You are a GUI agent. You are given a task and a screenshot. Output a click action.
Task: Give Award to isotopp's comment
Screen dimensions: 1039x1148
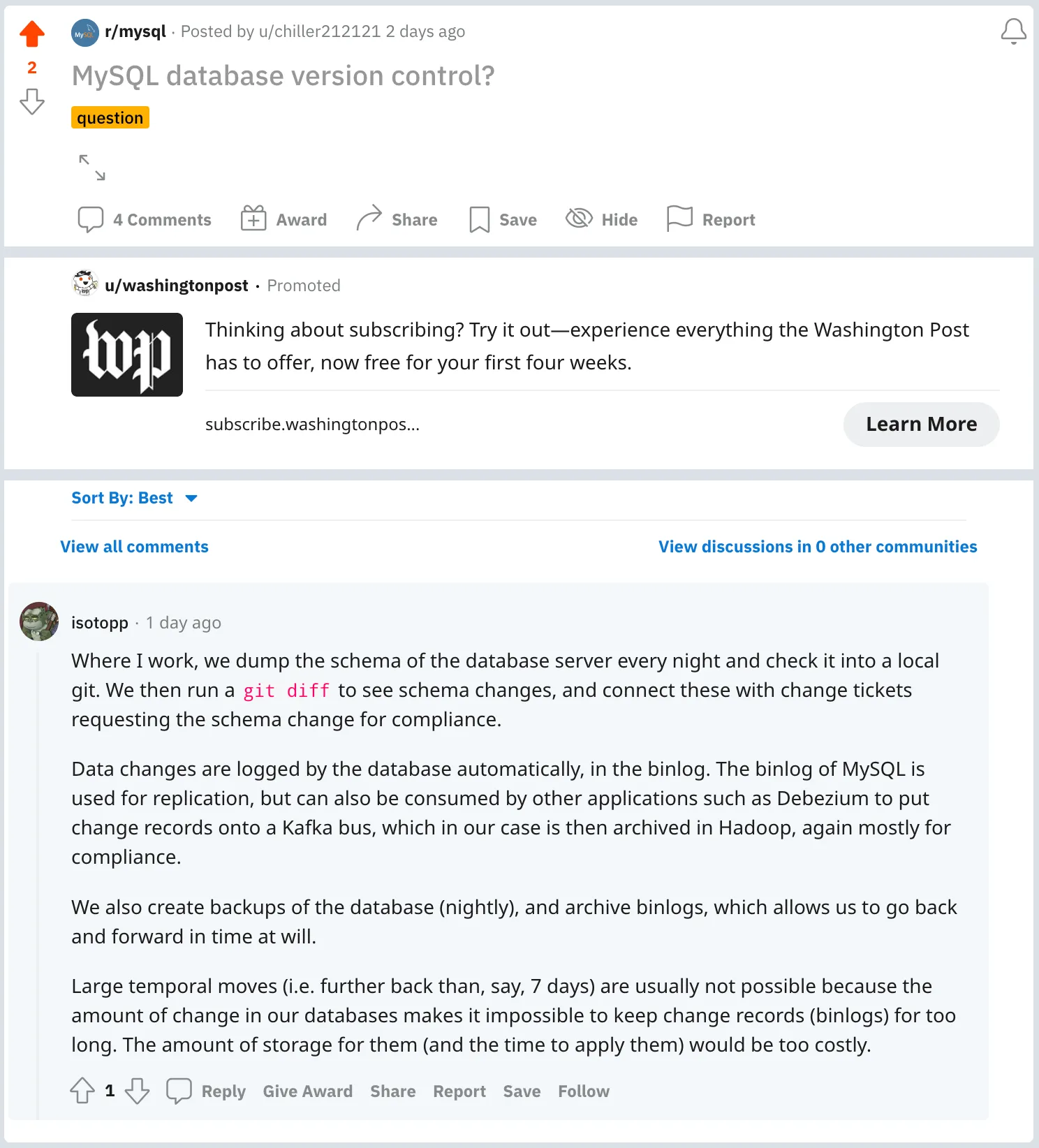click(x=307, y=1091)
